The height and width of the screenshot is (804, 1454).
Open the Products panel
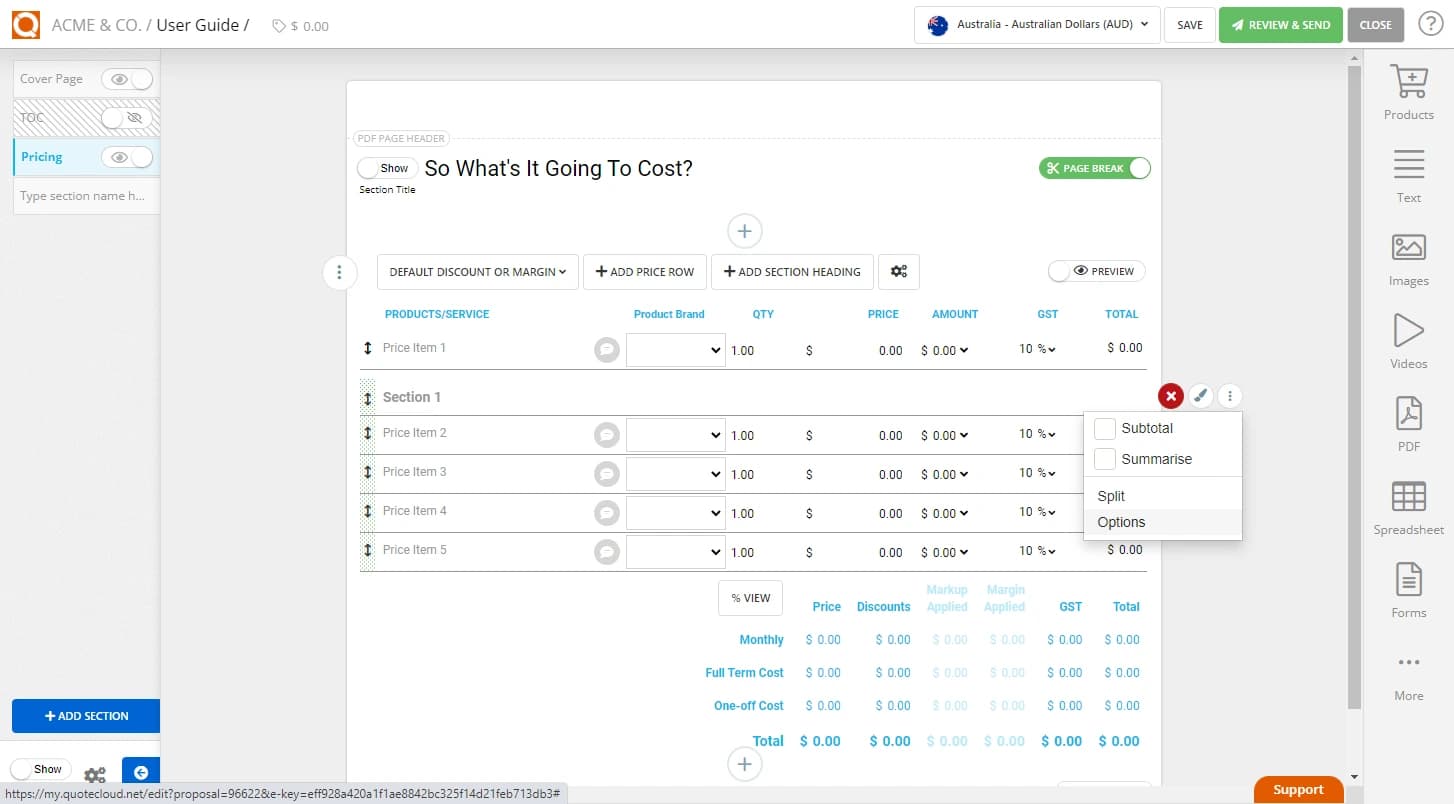pyautogui.click(x=1408, y=93)
